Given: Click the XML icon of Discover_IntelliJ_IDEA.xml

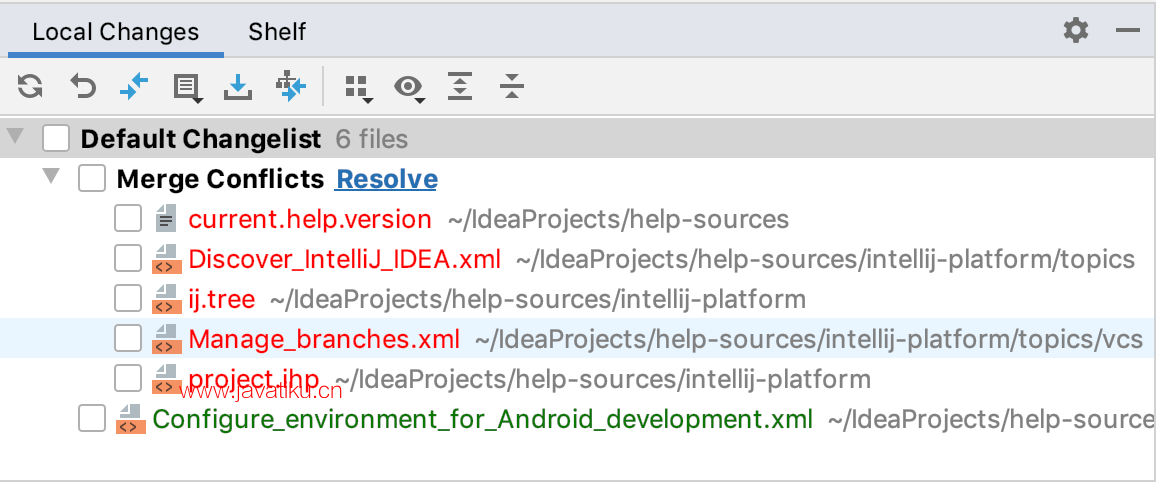Looking at the screenshot, I should pyautogui.click(x=167, y=259).
